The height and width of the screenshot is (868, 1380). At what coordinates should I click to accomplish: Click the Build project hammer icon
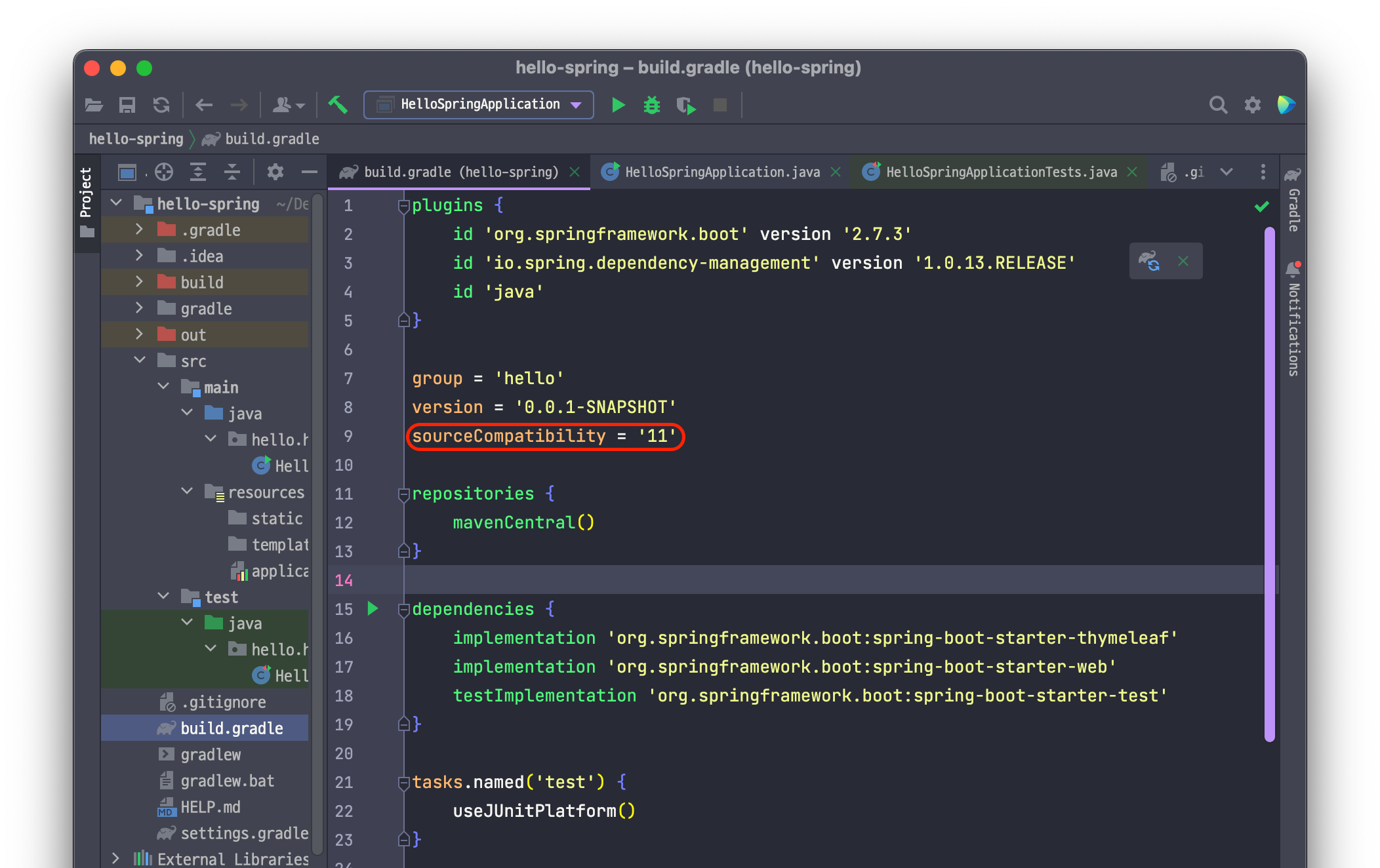pyautogui.click(x=338, y=104)
